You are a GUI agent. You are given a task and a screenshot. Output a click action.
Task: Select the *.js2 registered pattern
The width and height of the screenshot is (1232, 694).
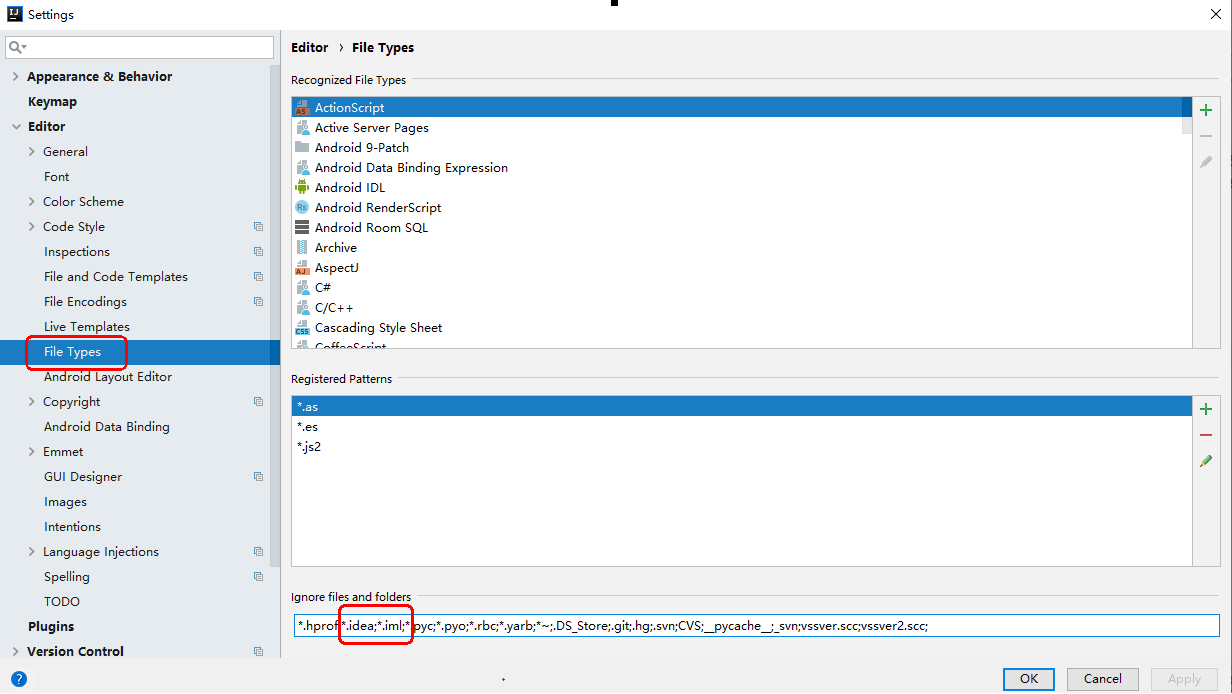[742, 447]
